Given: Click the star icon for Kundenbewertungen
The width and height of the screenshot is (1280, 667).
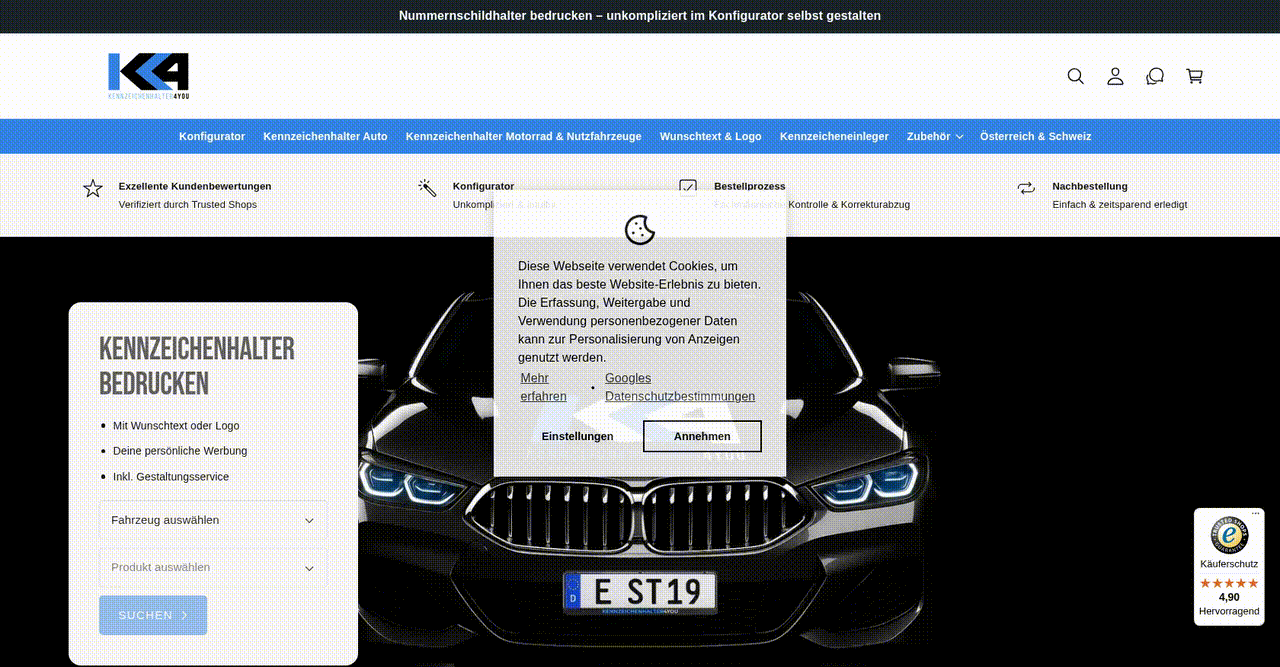Looking at the screenshot, I should click(93, 188).
